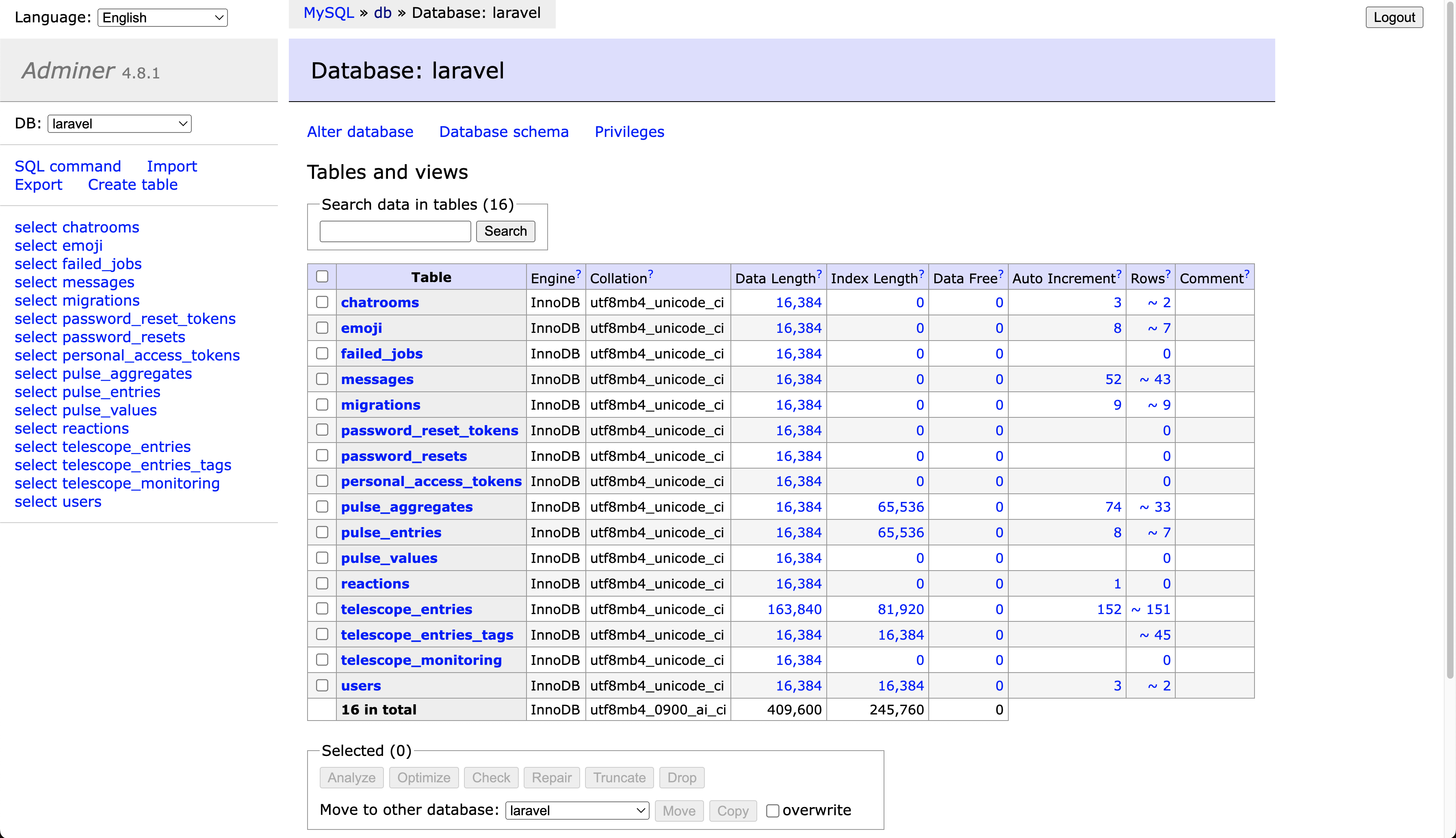Image resolution: width=1456 pixels, height=838 pixels.
Task: Open Database schema link
Action: [504, 132]
